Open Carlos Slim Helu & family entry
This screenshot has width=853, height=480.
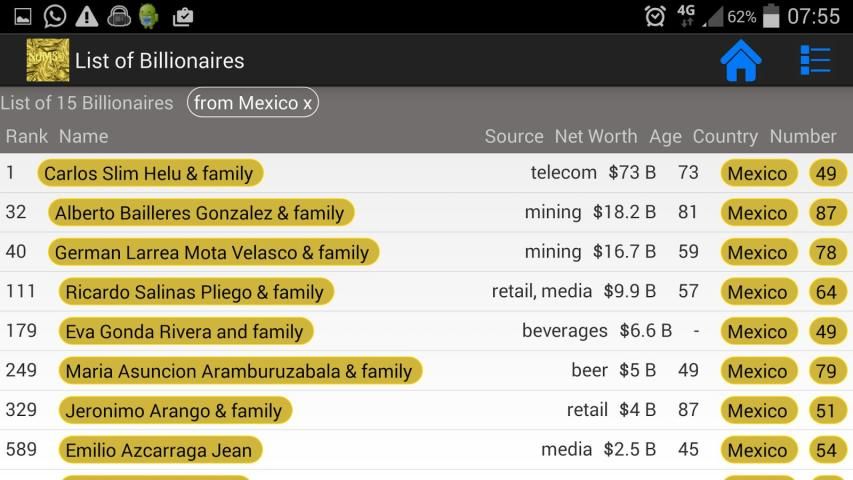[150, 173]
